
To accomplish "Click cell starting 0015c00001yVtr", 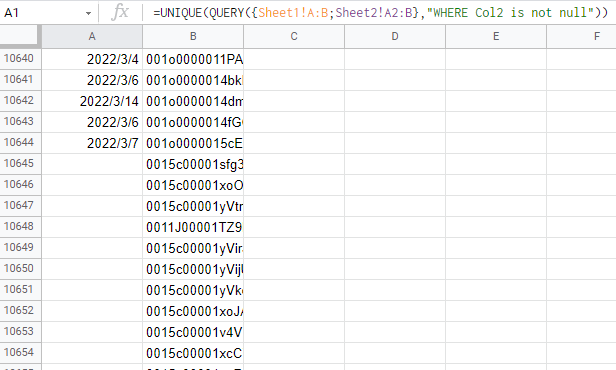I will [193, 206].
